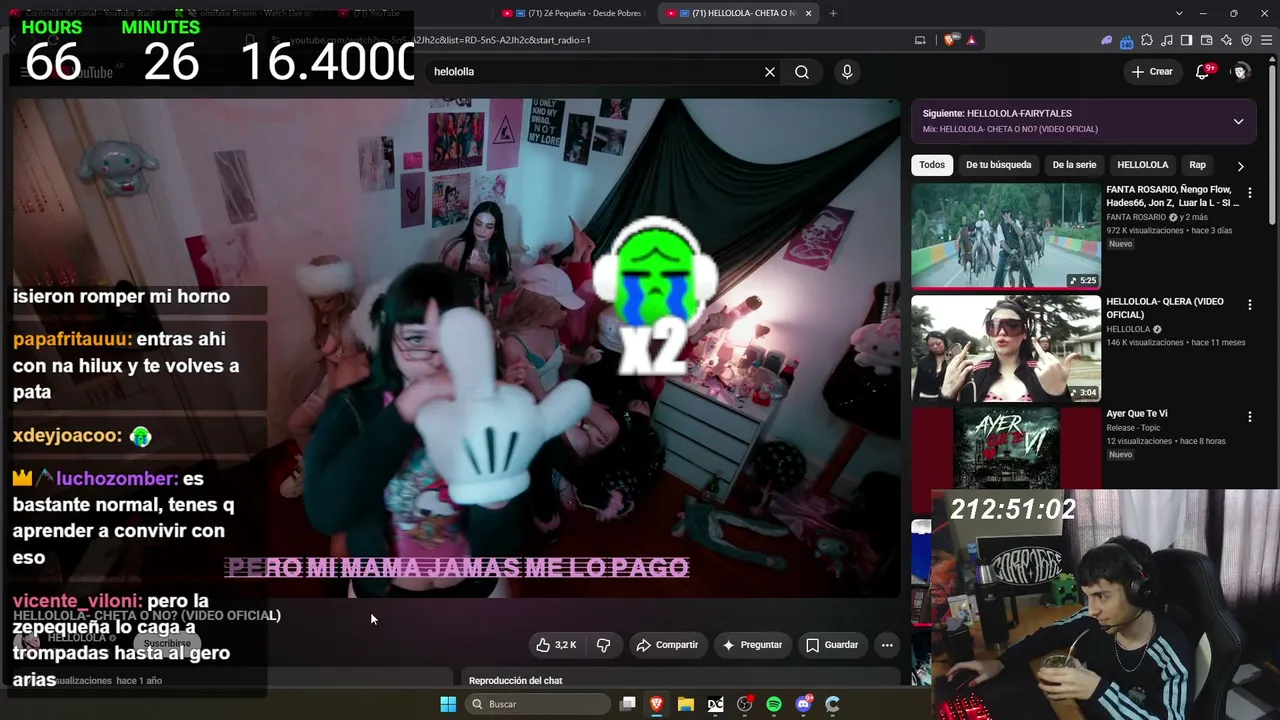The image size is (1280, 720).
Task: Click the Brave Rewards triangle icon
Action: pos(971,40)
